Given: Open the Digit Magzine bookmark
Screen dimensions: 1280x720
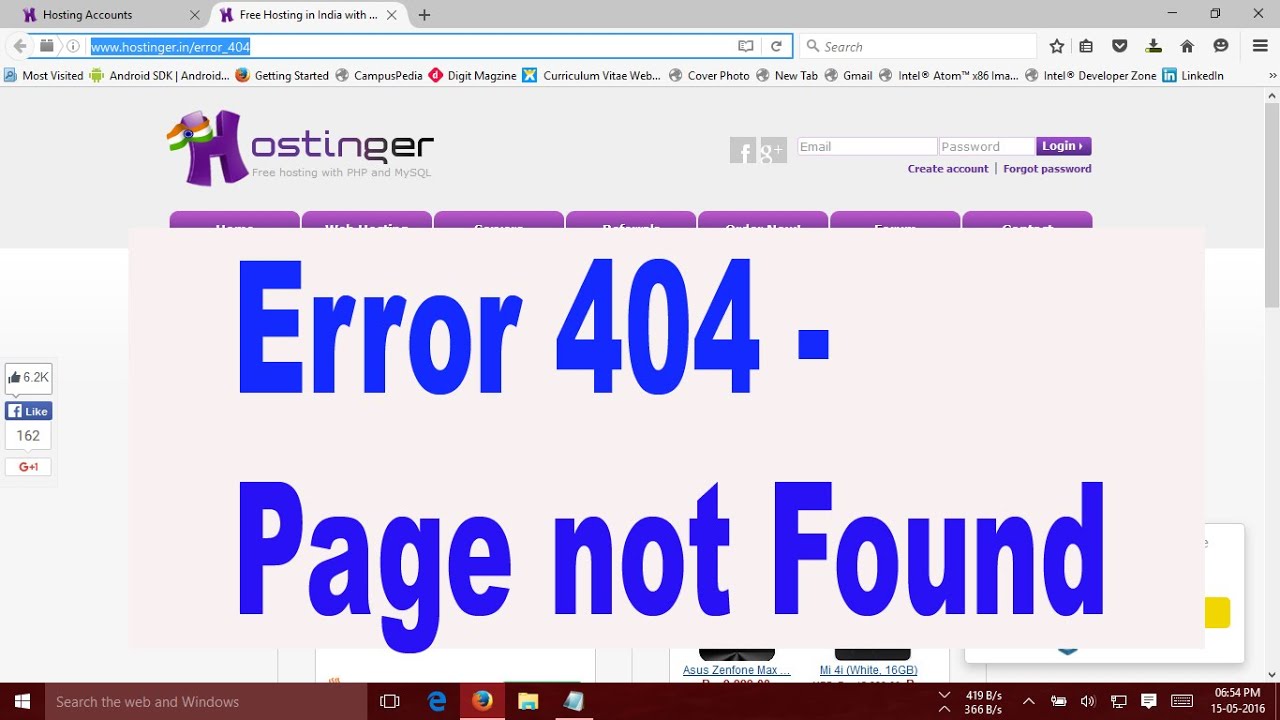Looking at the screenshot, I should point(472,75).
